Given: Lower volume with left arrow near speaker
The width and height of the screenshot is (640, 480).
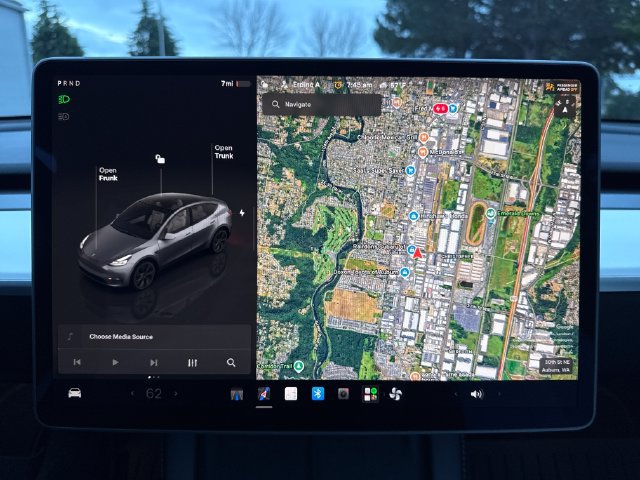Looking at the screenshot, I should 456,394.
